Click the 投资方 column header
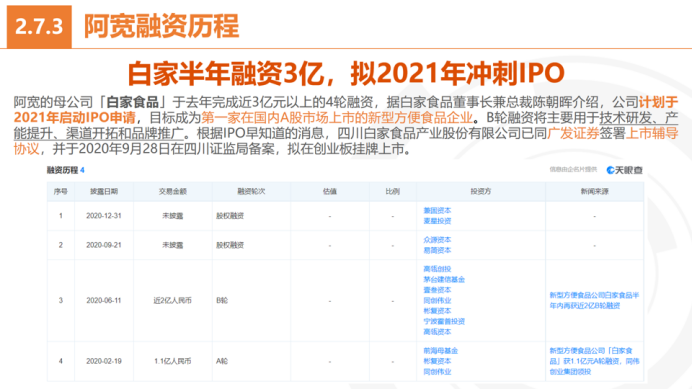 click(481, 191)
